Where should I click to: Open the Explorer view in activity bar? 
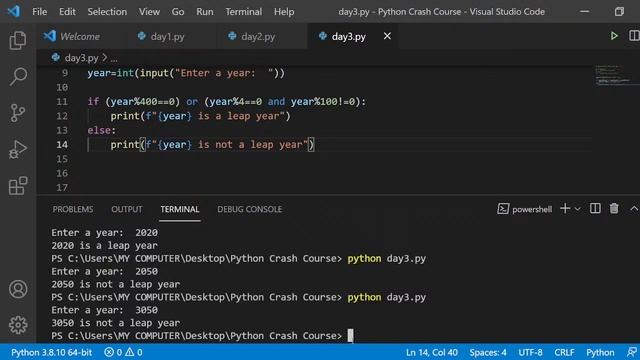tap(18, 40)
